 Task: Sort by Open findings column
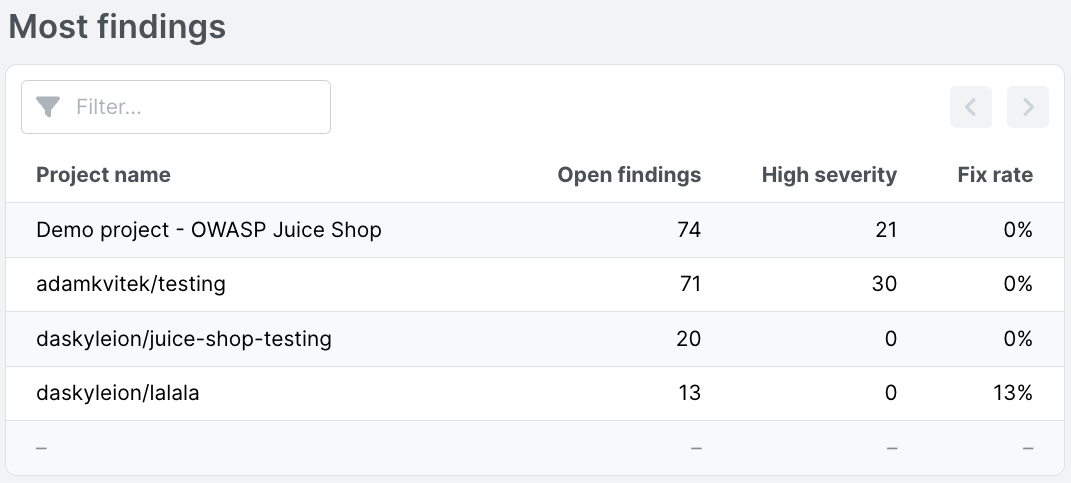pyautogui.click(x=629, y=175)
